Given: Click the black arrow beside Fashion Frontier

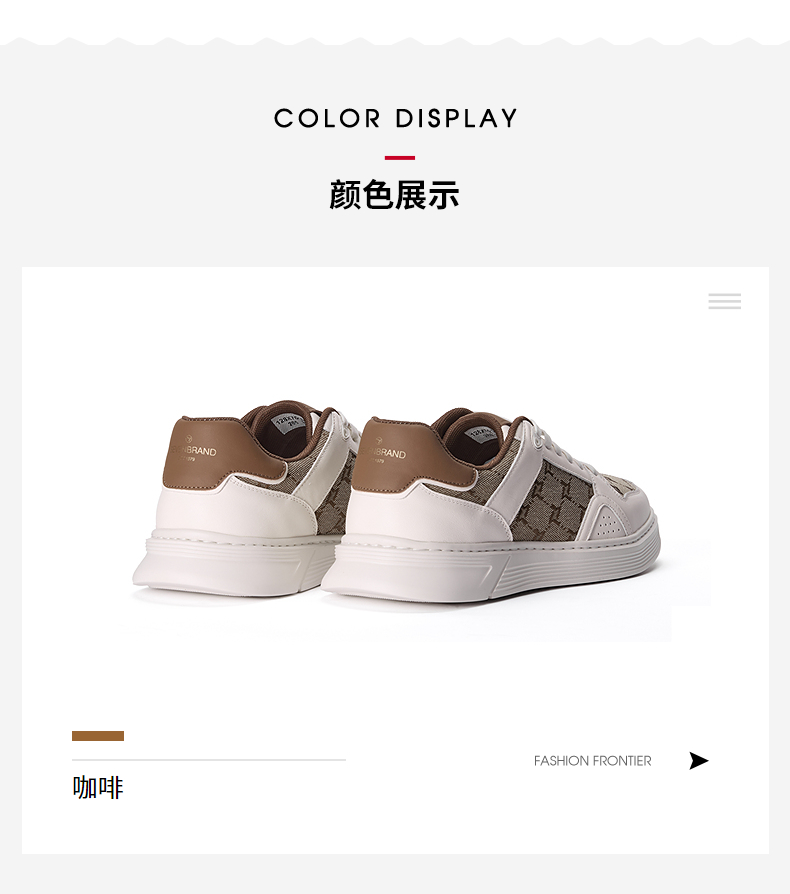Looking at the screenshot, I should (x=699, y=761).
